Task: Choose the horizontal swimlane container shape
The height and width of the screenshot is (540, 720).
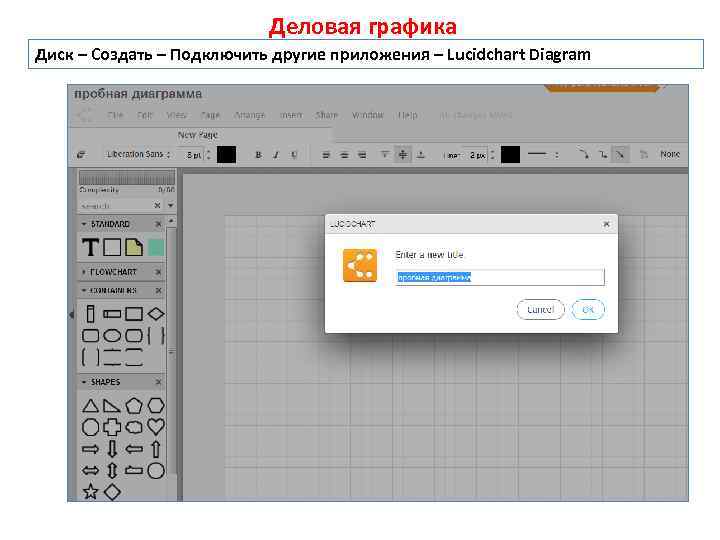Action: 112,314
